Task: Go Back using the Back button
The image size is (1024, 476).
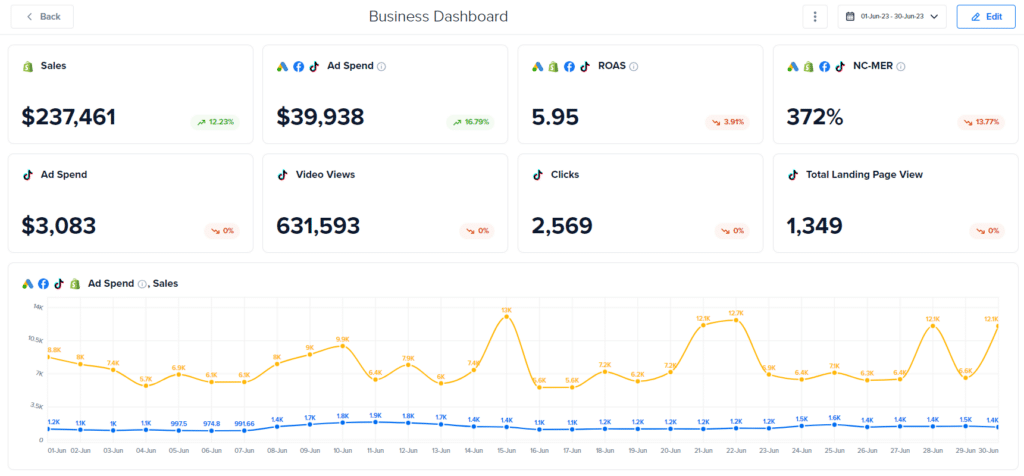Action: click(x=42, y=17)
